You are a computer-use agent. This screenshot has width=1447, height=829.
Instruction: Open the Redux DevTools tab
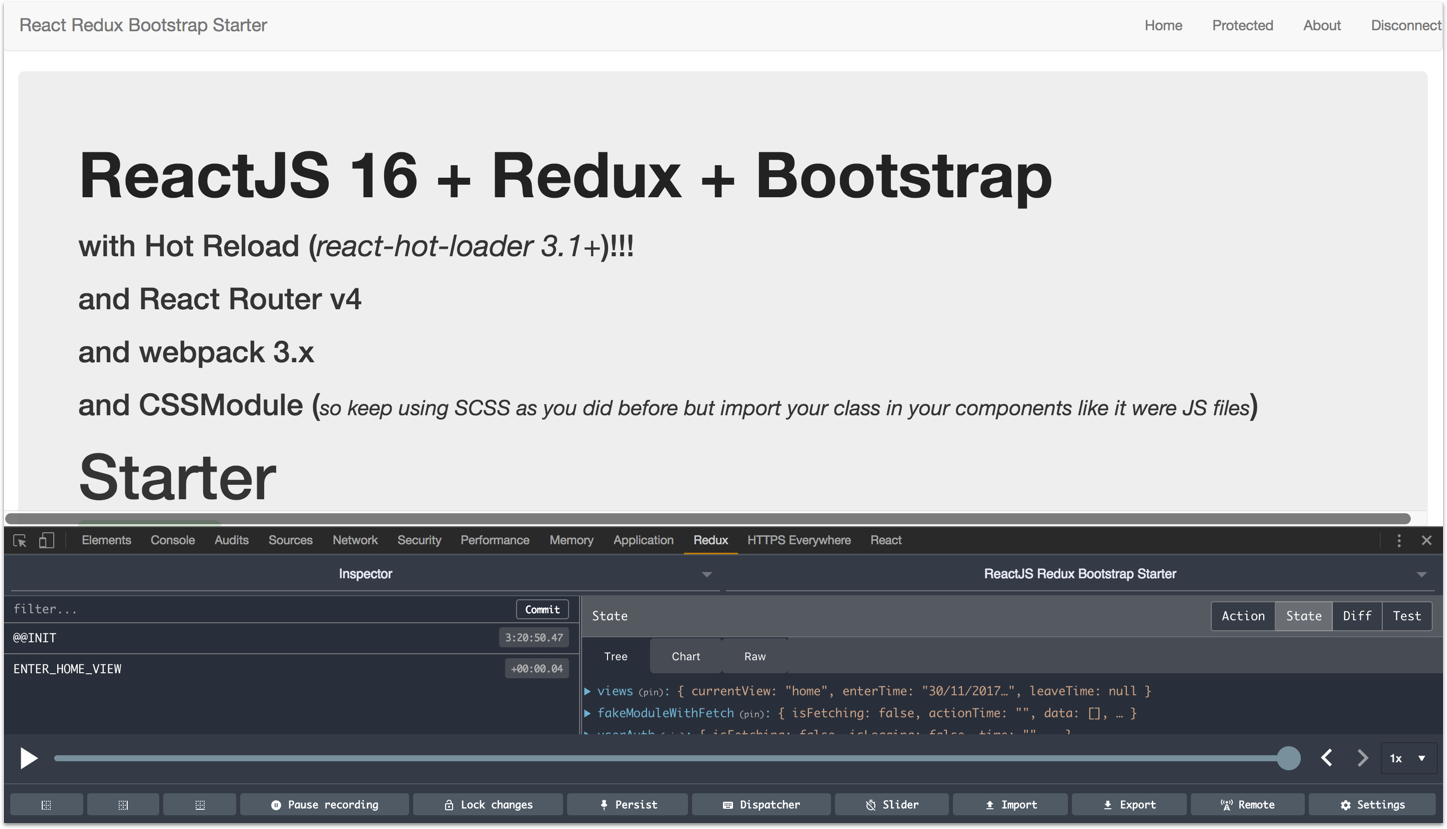pyautogui.click(x=711, y=540)
